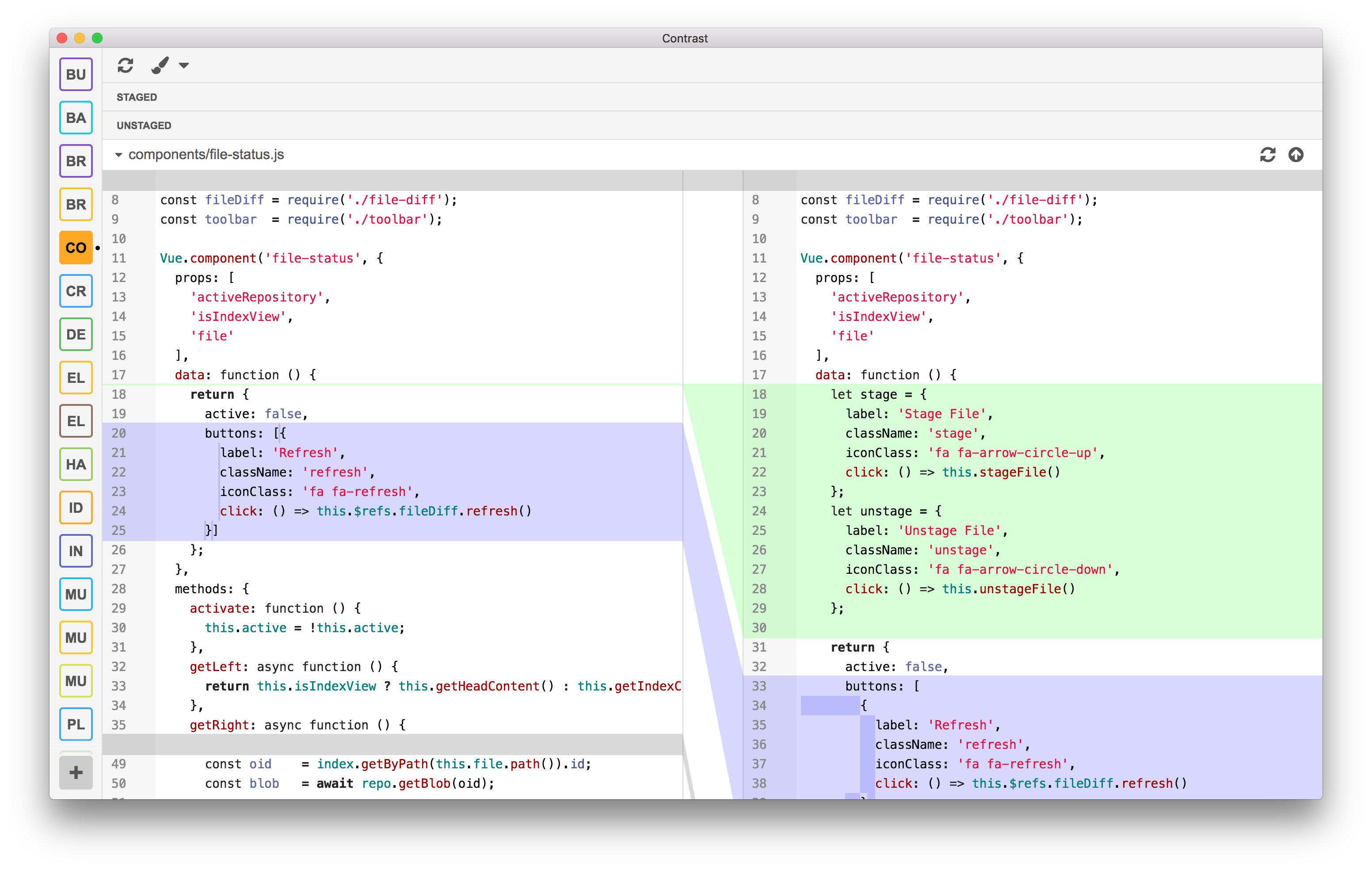Screen dimensions: 1372x870
Task: Refresh status using top toolbar refresh icon
Action: [126, 65]
